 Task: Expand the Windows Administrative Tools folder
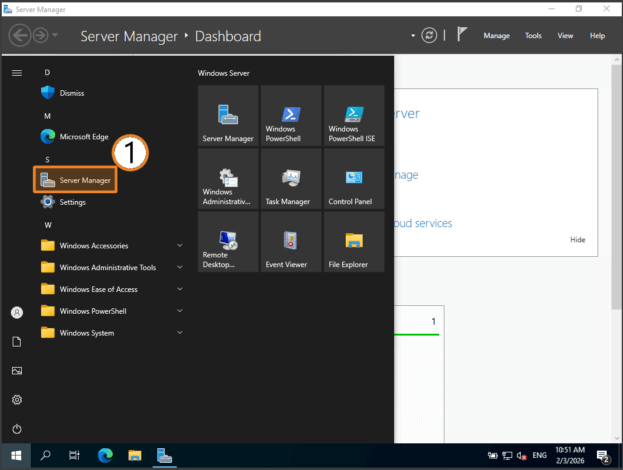tap(111, 267)
